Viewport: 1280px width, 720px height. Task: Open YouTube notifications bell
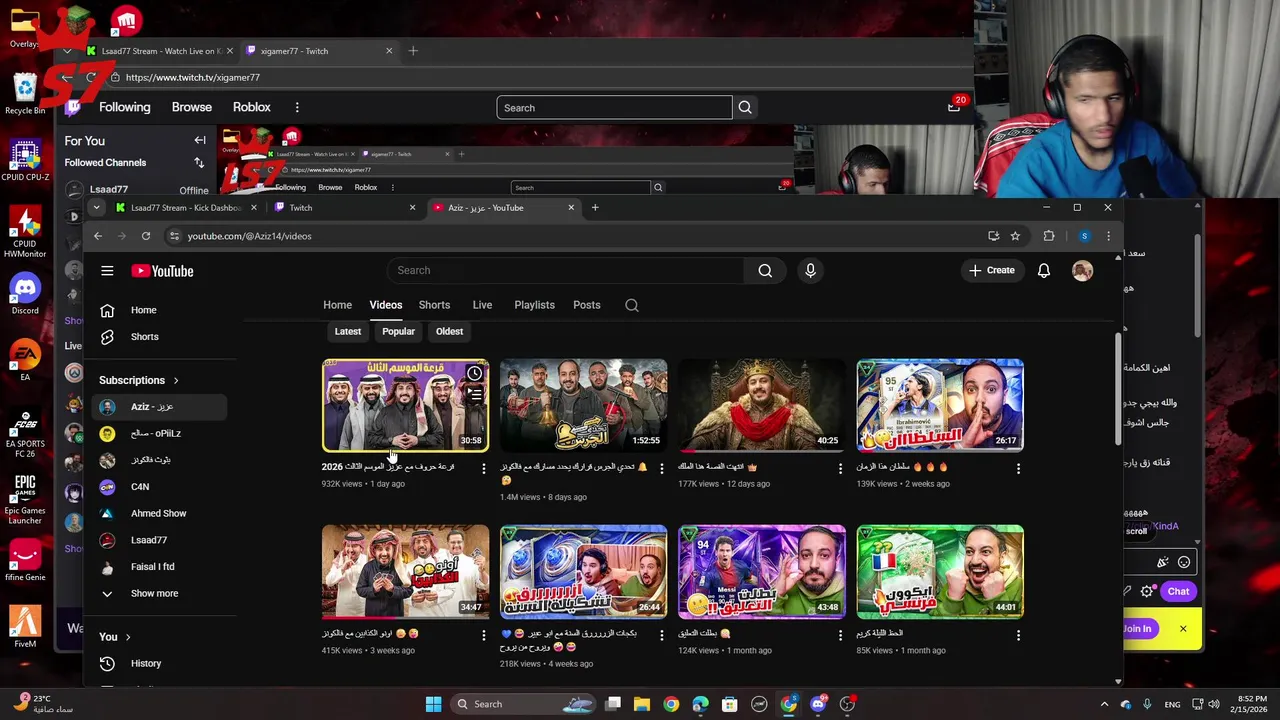tap(1043, 270)
